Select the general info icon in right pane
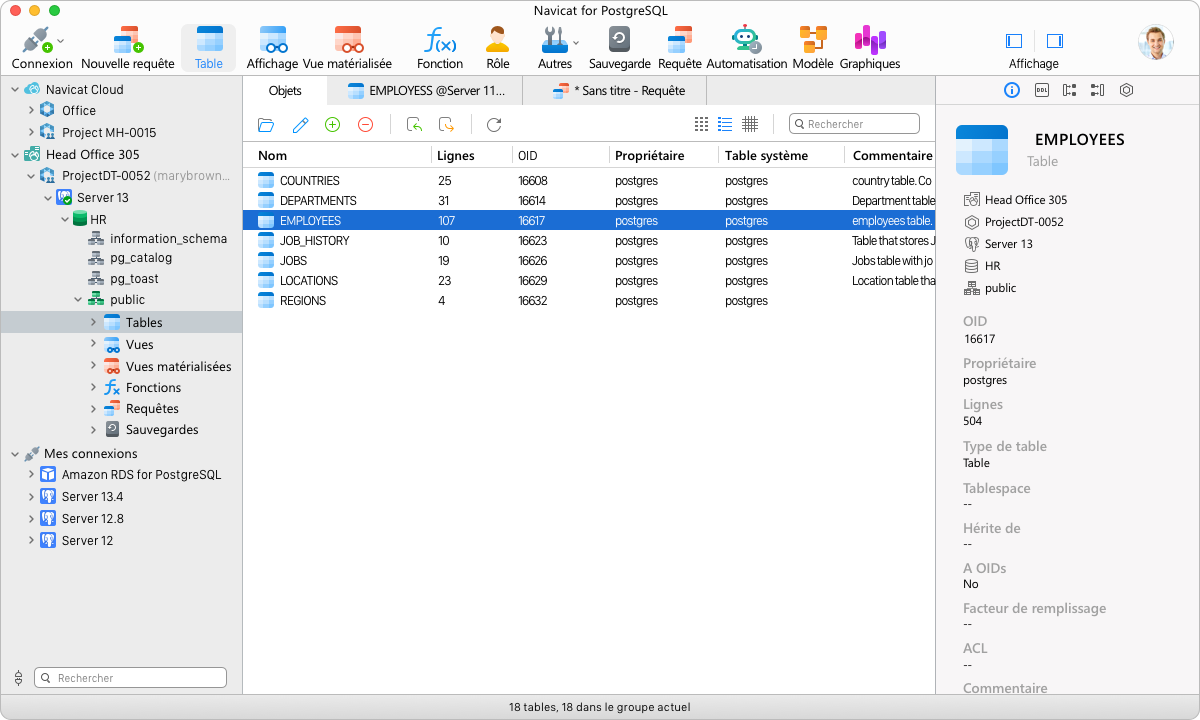The image size is (1200, 720). point(1012,90)
